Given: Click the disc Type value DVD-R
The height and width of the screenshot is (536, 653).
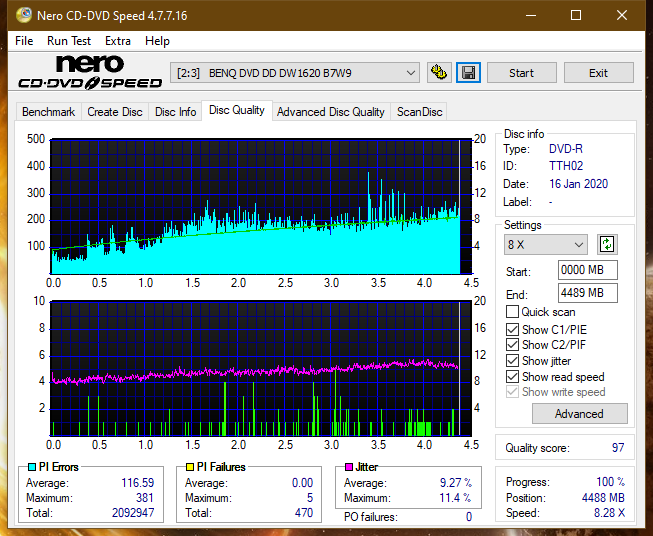Looking at the screenshot, I should [x=566, y=149].
